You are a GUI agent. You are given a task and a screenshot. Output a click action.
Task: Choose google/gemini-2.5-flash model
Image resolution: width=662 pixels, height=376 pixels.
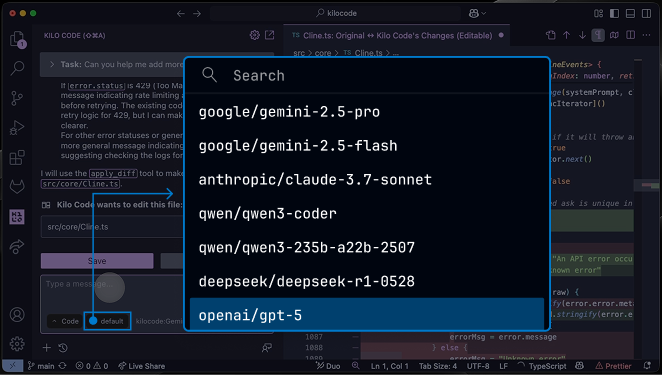pyautogui.click(x=367, y=146)
